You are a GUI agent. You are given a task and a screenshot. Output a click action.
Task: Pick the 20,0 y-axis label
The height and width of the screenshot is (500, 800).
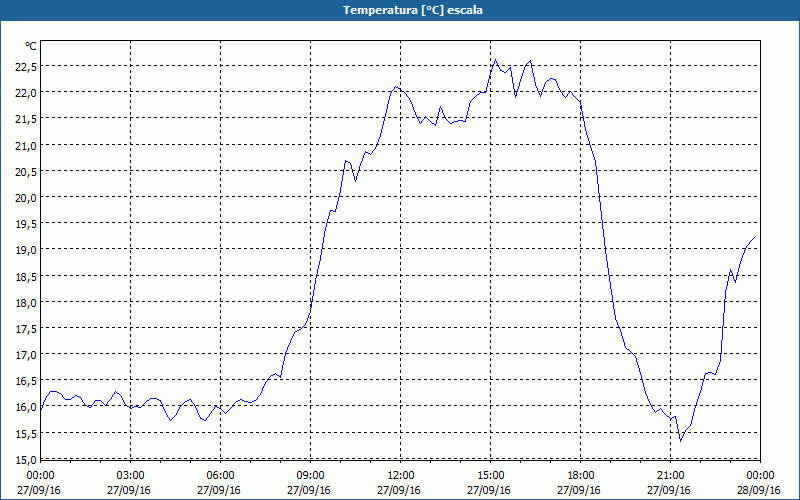coord(25,197)
